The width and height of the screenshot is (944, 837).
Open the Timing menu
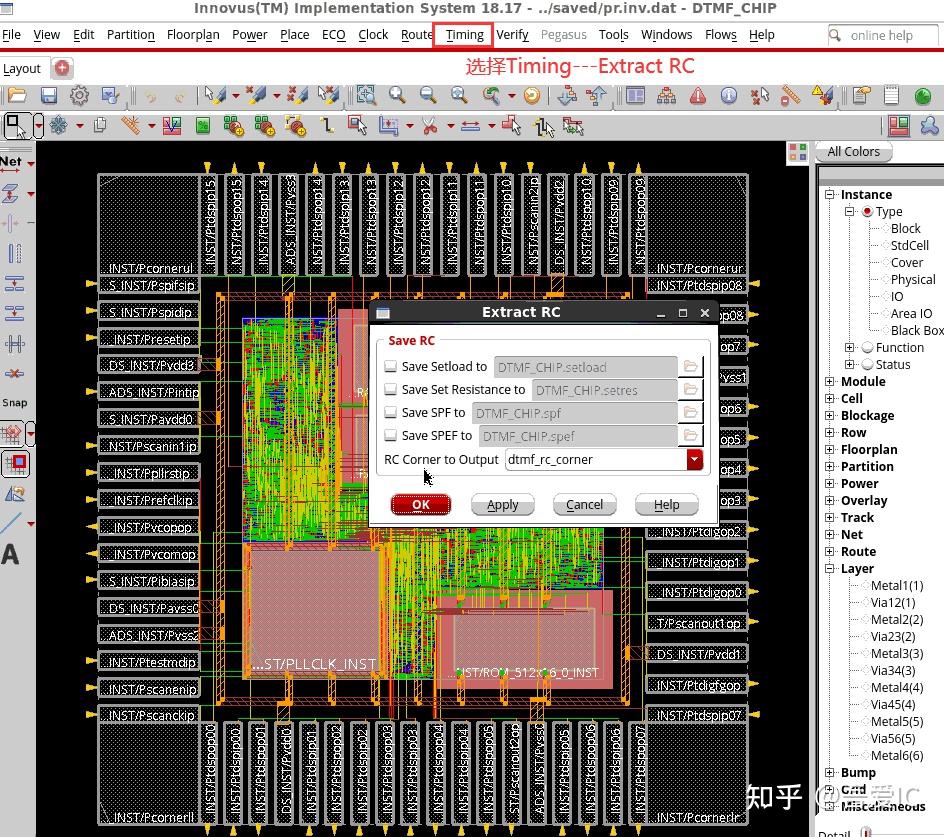(x=464, y=34)
